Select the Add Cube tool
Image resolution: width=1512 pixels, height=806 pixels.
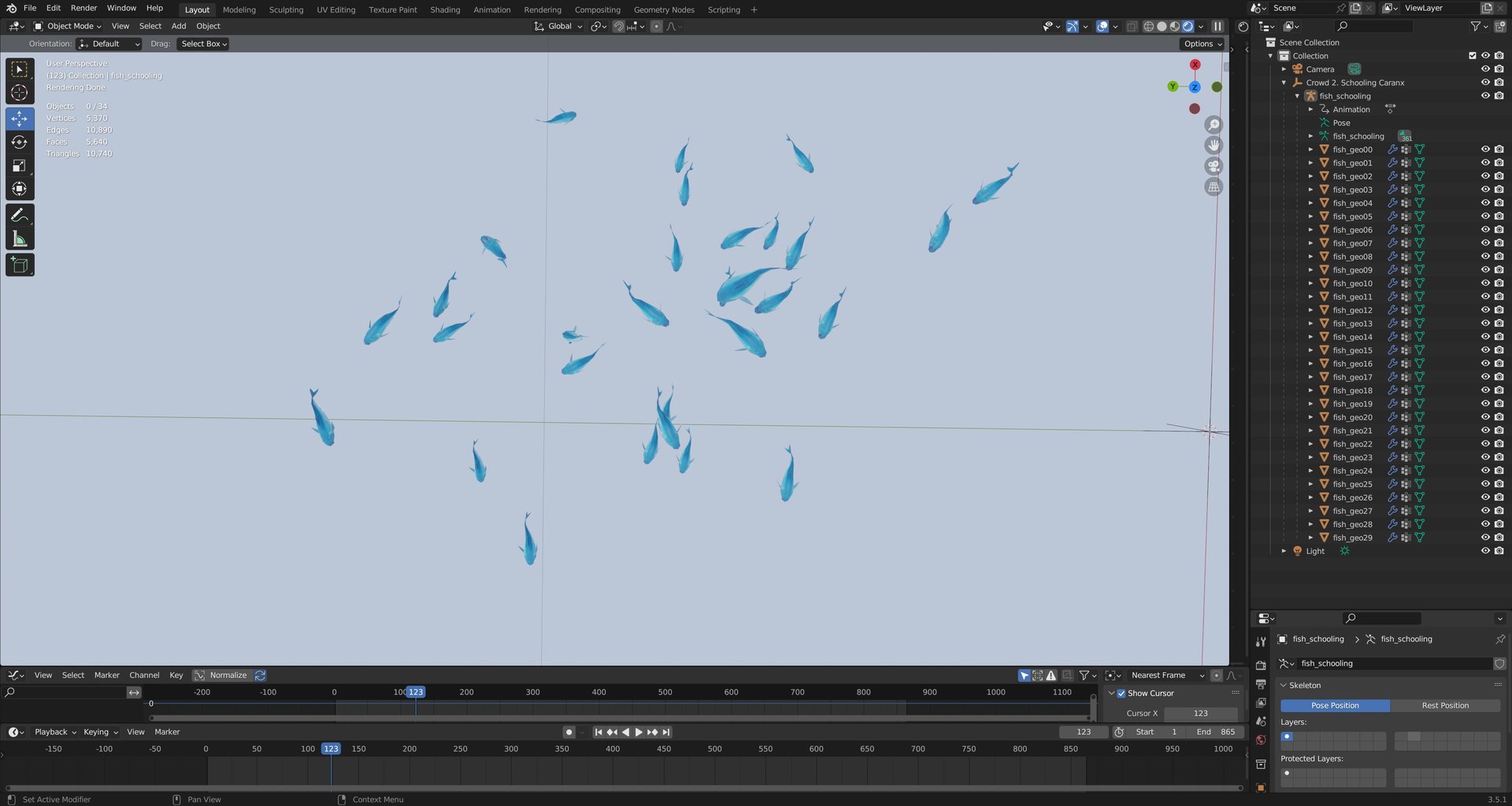pos(20,265)
